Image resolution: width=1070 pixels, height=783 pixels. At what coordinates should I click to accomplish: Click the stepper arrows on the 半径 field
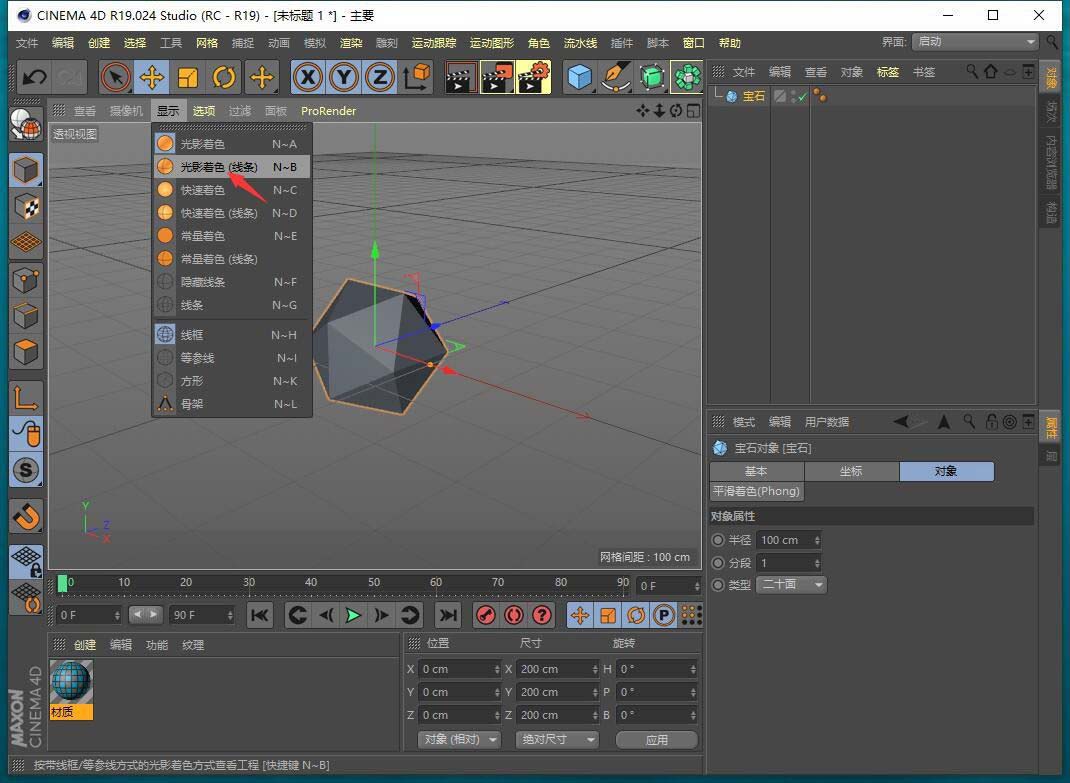coord(817,541)
